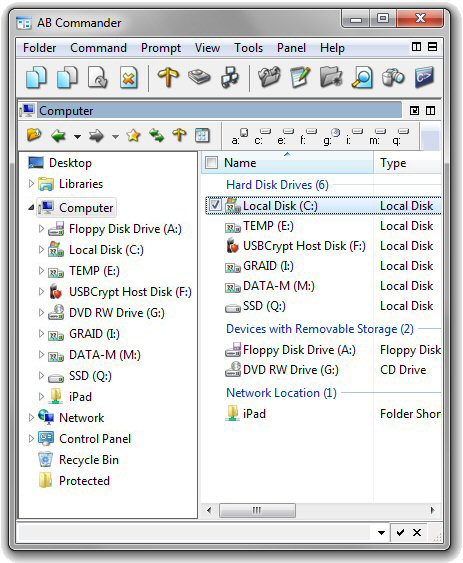
Task: Toggle the select-all checkbox in Name header
Action: (x=211, y=163)
